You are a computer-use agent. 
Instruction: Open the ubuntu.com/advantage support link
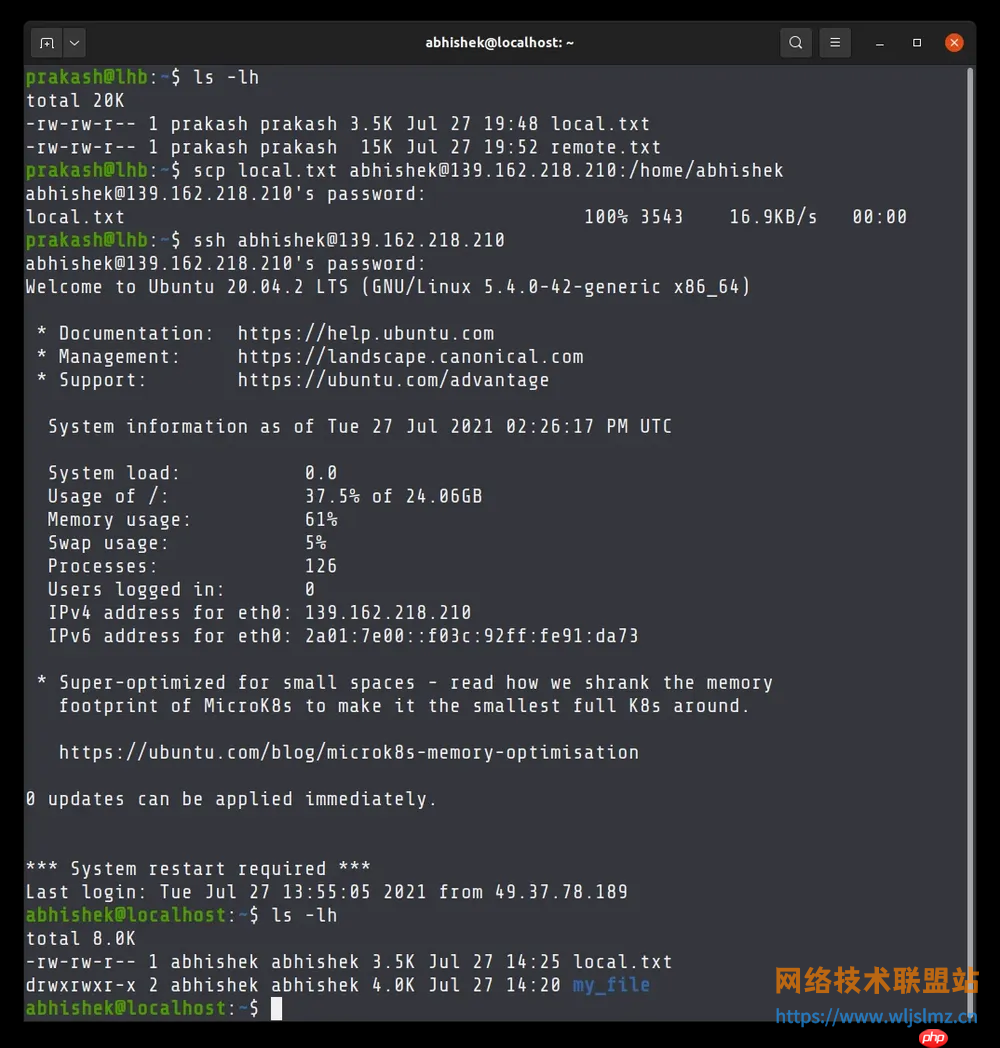393,380
